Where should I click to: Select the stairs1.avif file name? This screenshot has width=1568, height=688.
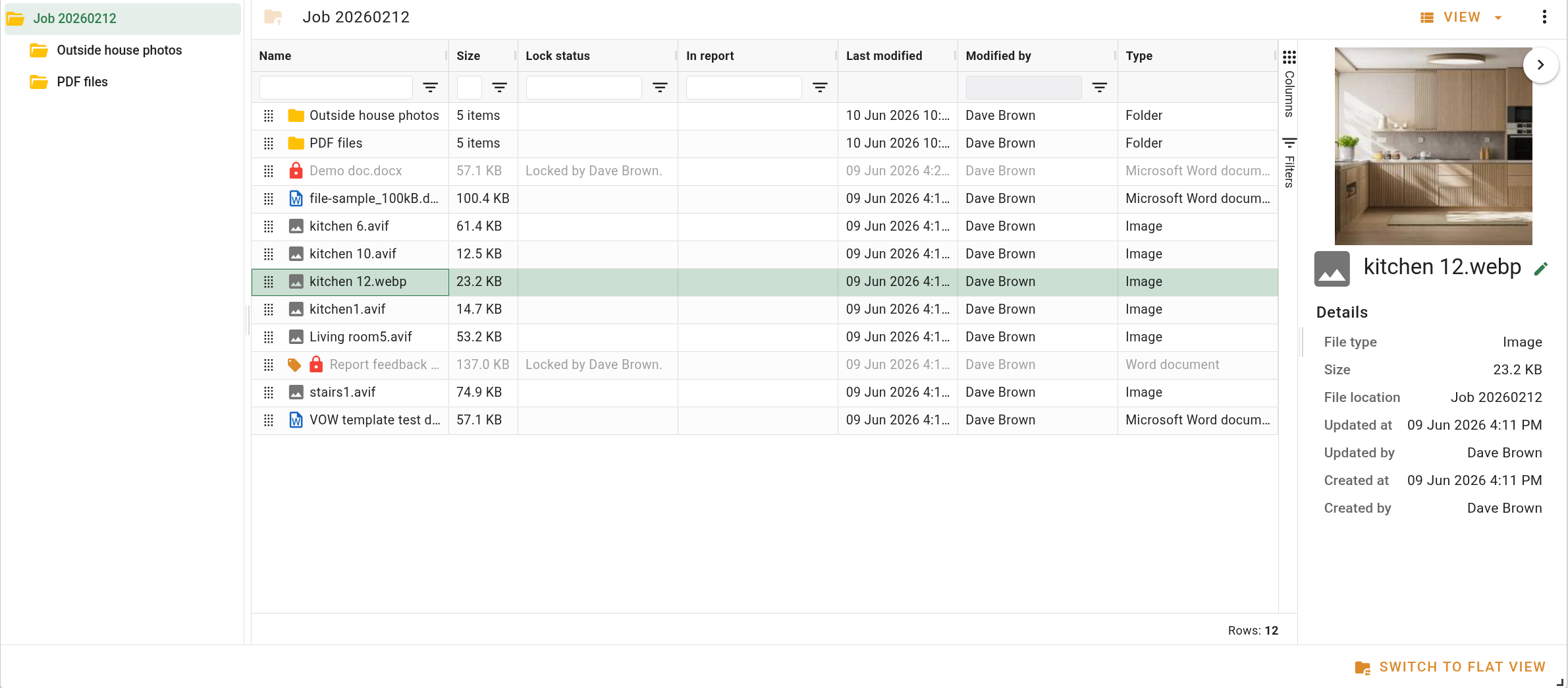pos(342,392)
